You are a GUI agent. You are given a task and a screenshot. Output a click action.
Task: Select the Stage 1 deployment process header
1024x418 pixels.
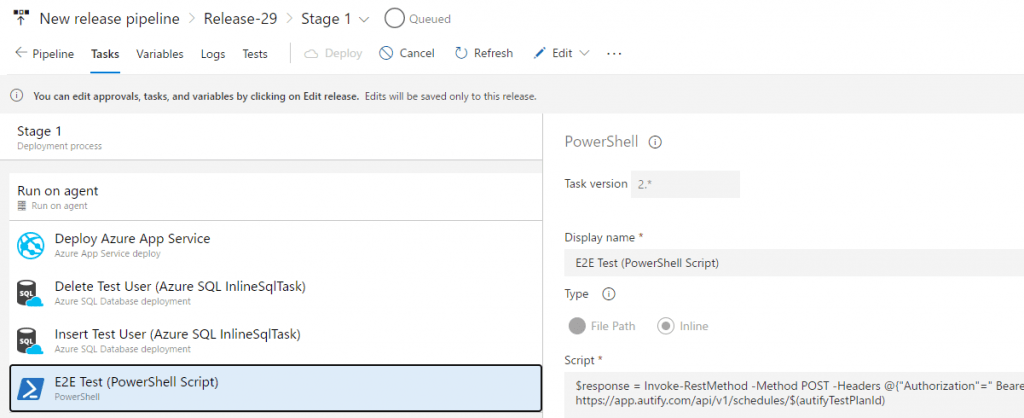point(271,137)
